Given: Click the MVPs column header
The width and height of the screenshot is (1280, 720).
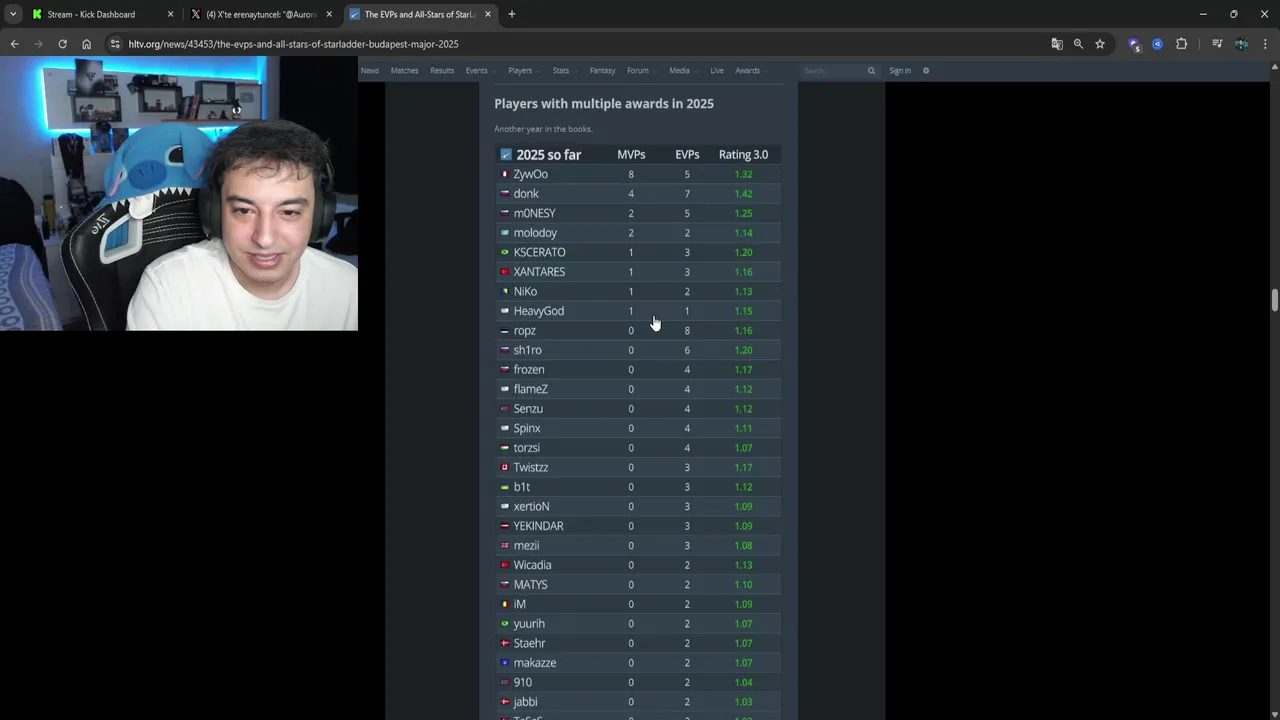Looking at the screenshot, I should (631, 155).
